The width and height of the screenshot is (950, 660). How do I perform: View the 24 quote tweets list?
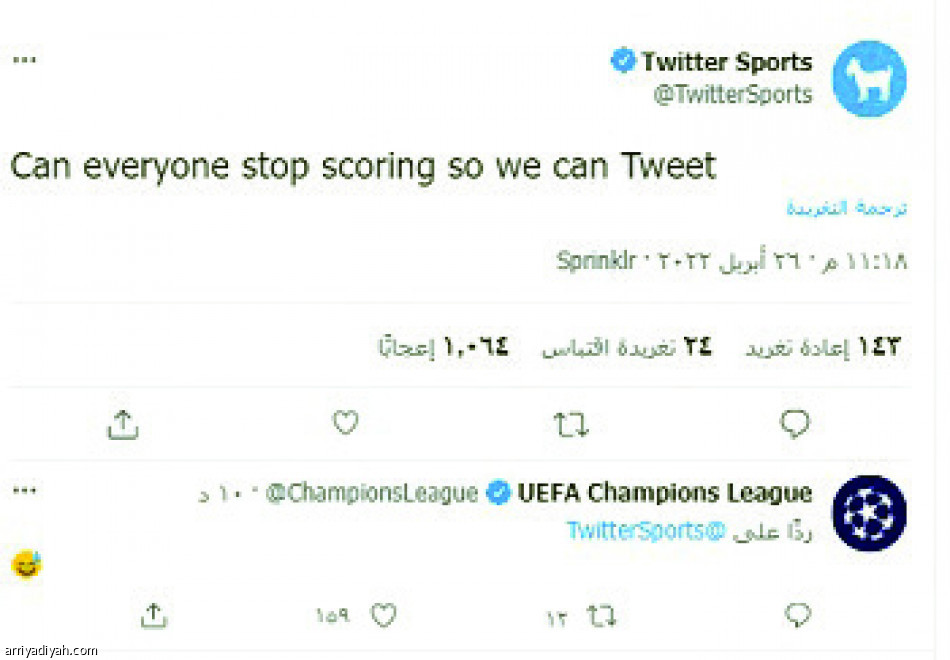coord(627,347)
